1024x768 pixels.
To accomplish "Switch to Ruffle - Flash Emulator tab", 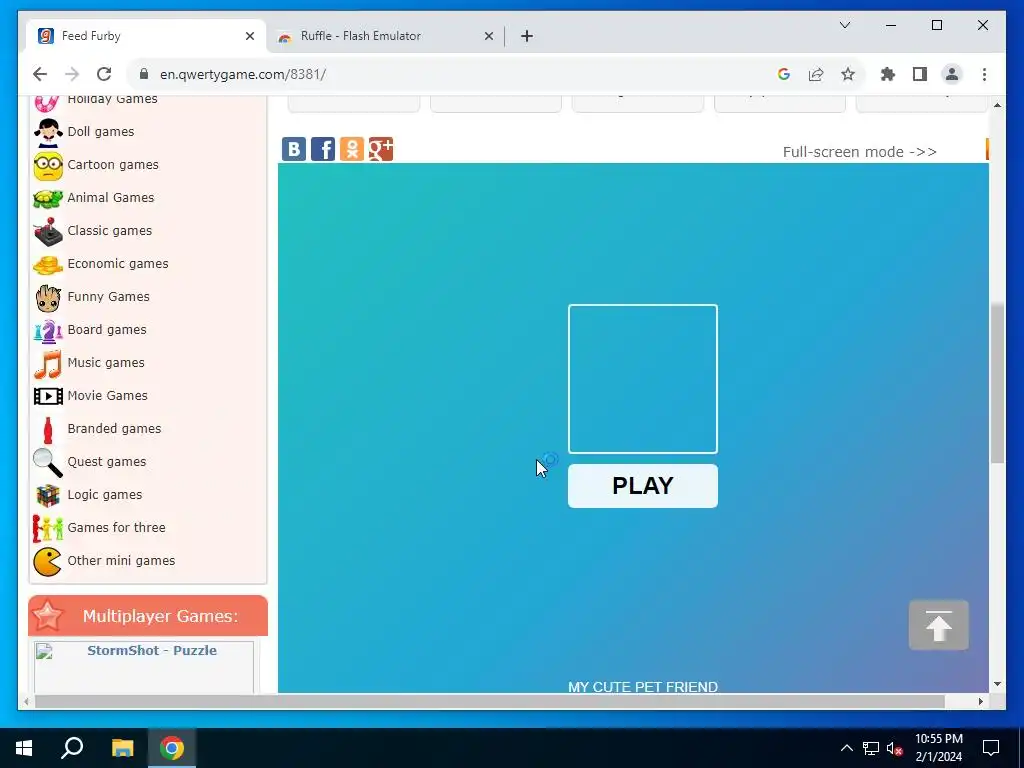I will [385, 36].
